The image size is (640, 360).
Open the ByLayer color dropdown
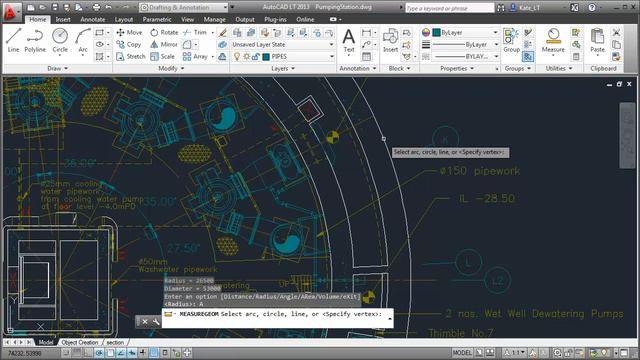pyautogui.click(x=466, y=32)
